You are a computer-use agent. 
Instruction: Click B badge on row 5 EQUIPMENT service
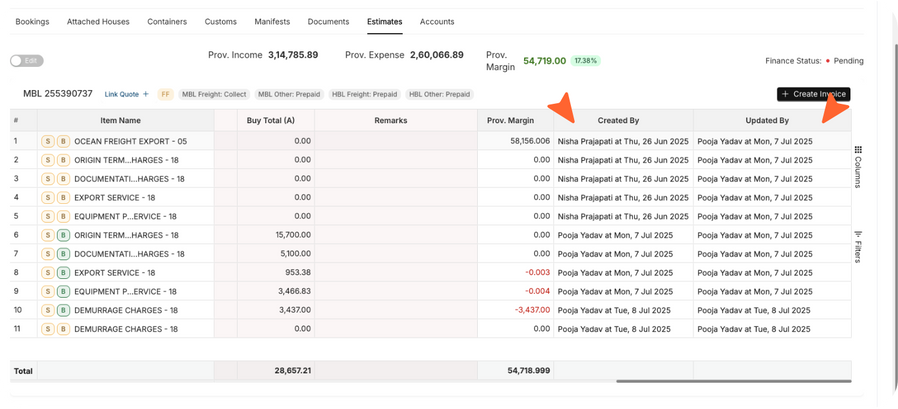(63, 217)
